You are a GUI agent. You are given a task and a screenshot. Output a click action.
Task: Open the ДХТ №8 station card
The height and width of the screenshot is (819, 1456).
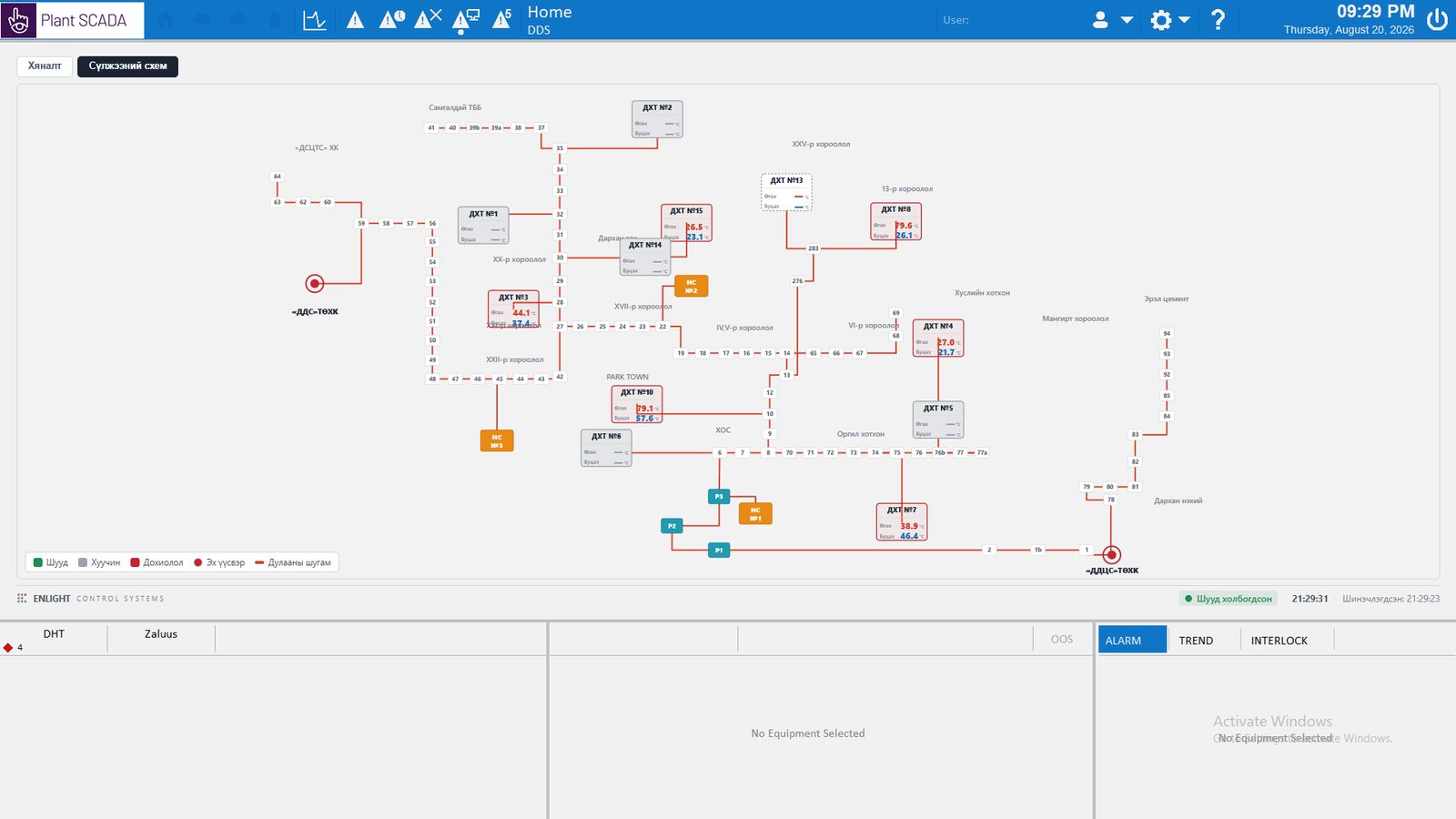click(x=895, y=221)
